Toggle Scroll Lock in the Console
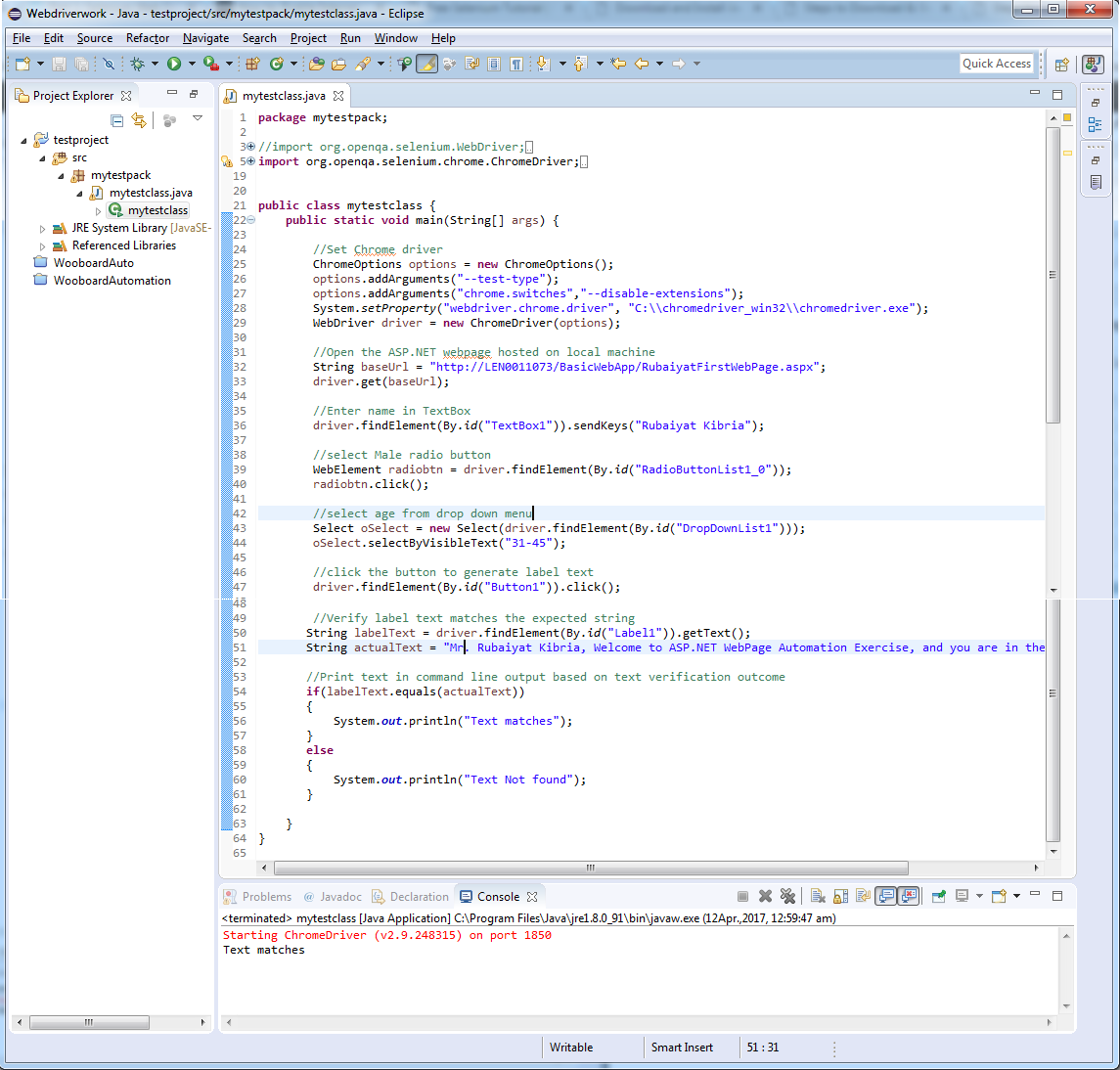This screenshot has height=1070, width=1120. click(840, 896)
